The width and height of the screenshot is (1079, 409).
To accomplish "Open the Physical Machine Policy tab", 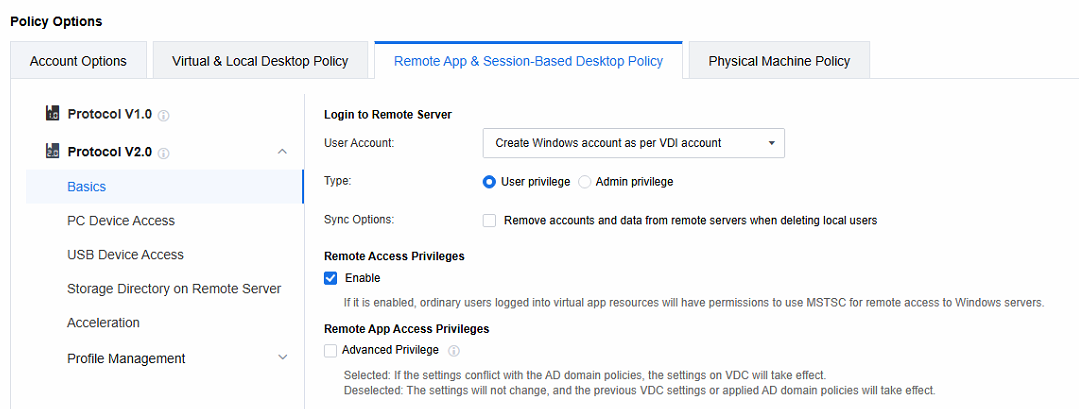I will point(779,61).
